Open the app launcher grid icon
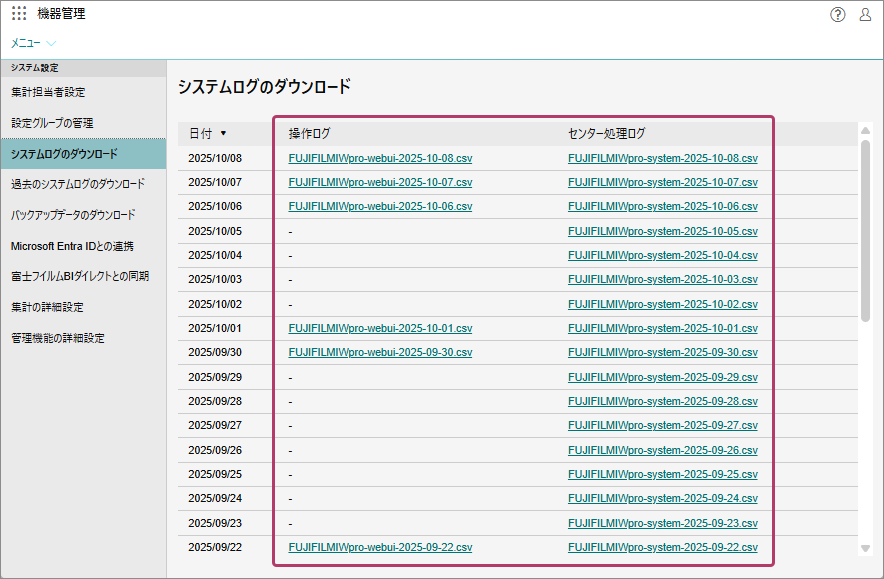The width and height of the screenshot is (884, 579). point(19,14)
